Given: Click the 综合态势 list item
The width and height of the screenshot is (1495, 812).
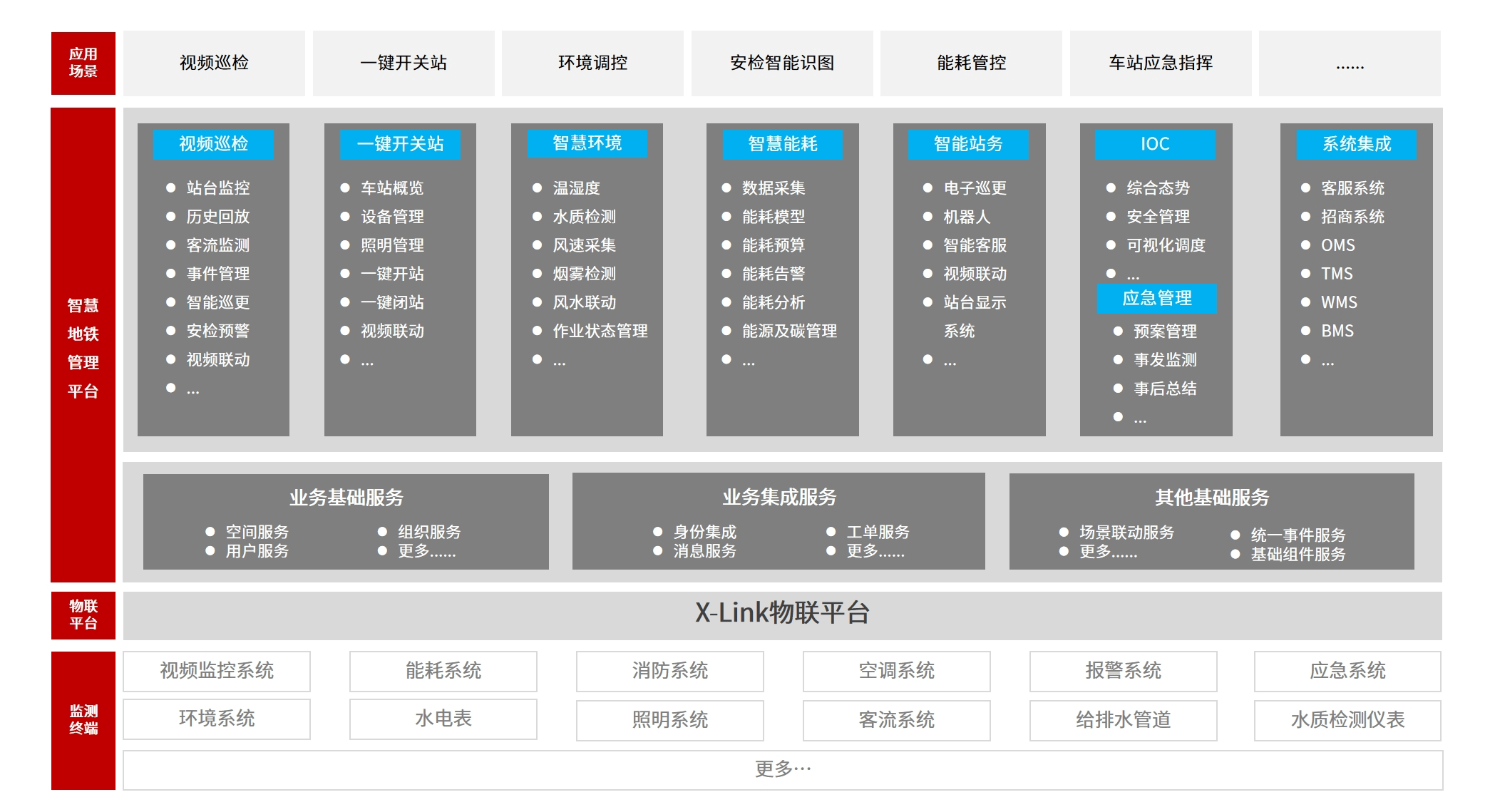Looking at the screenshot, I should point(1159,188).
